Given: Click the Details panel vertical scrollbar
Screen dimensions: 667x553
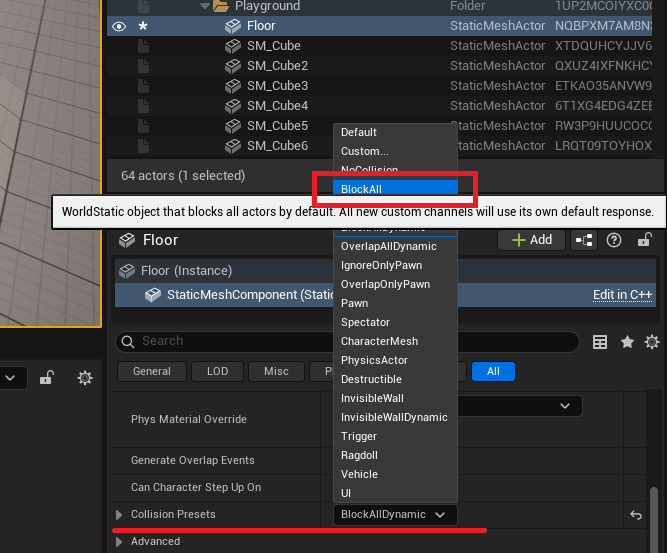Looking at the screenshot, I should click(x=654, y=520).
